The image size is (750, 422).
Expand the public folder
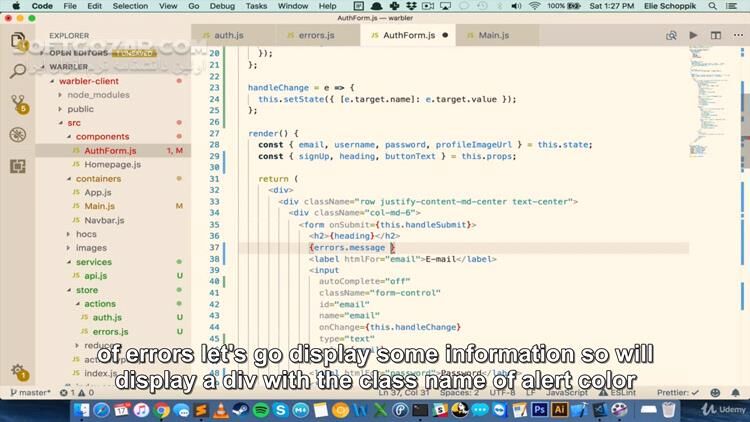[80, 109]
